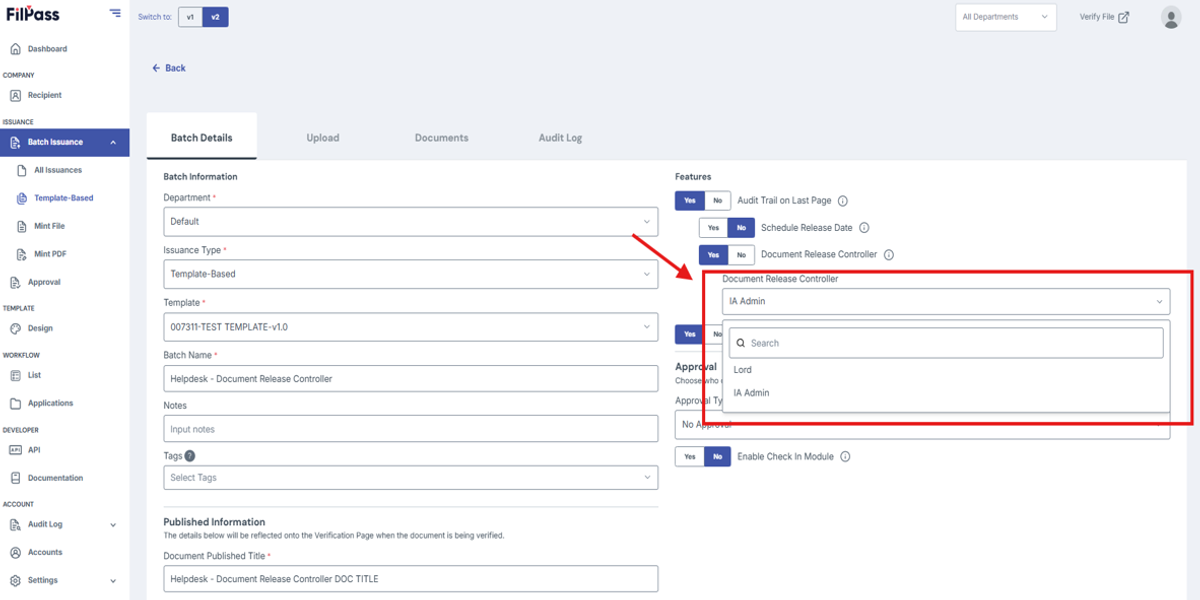Switch to the Audit Log tab
The width and height of the screenshot is (1200, 600).
point(560,137)
